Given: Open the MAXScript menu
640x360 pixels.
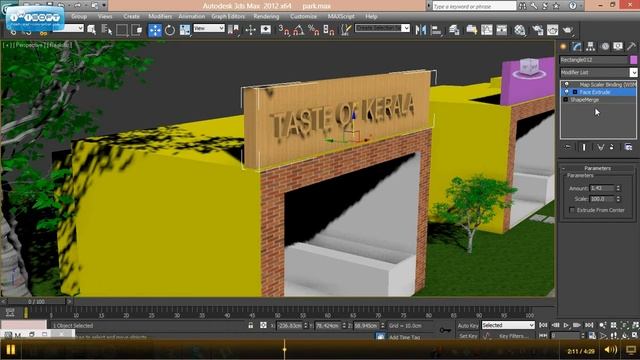Looking at the screenshot, I should tap(341, 16).
